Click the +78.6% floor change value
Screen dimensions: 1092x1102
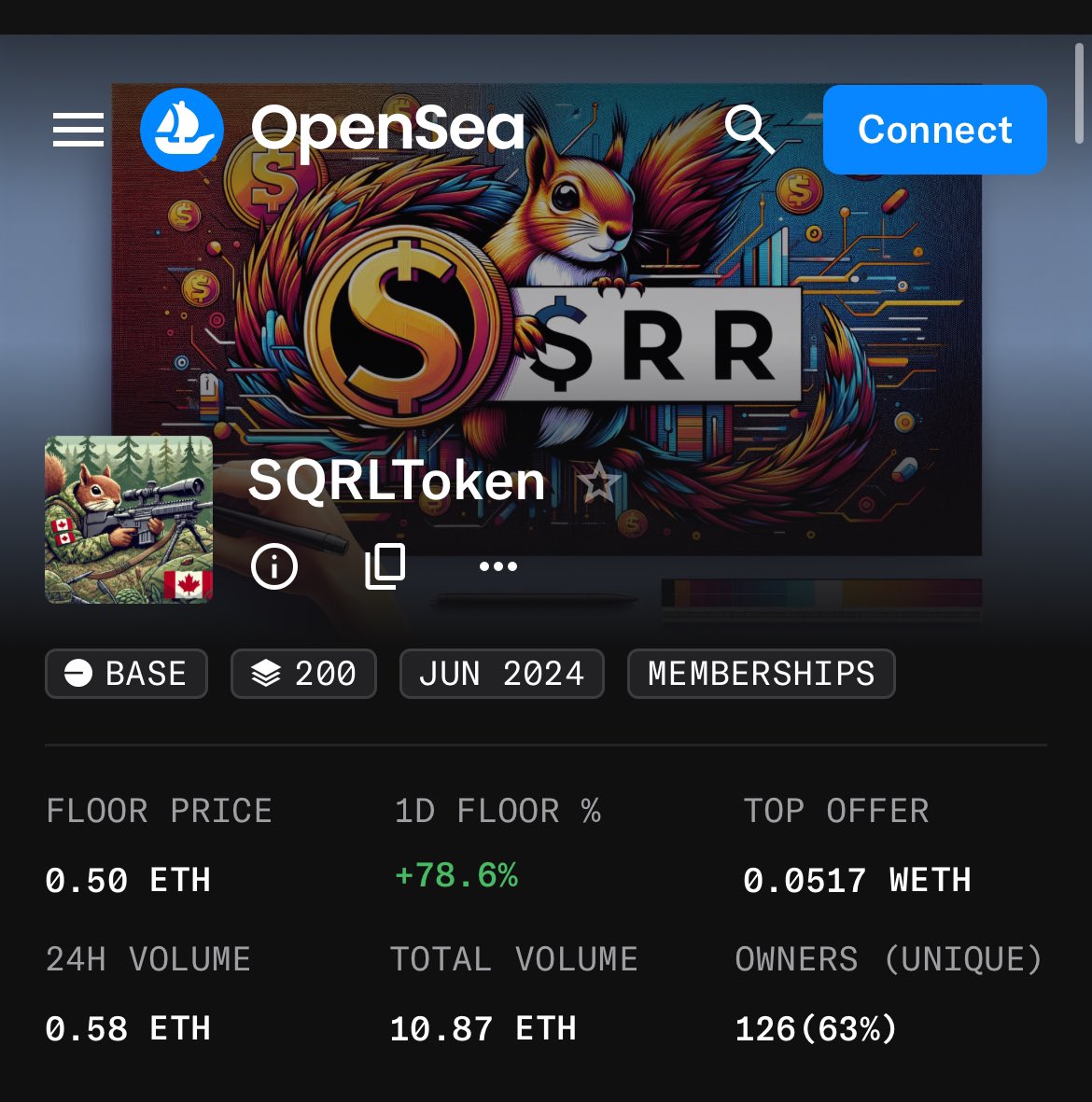[x=456, y=875]
